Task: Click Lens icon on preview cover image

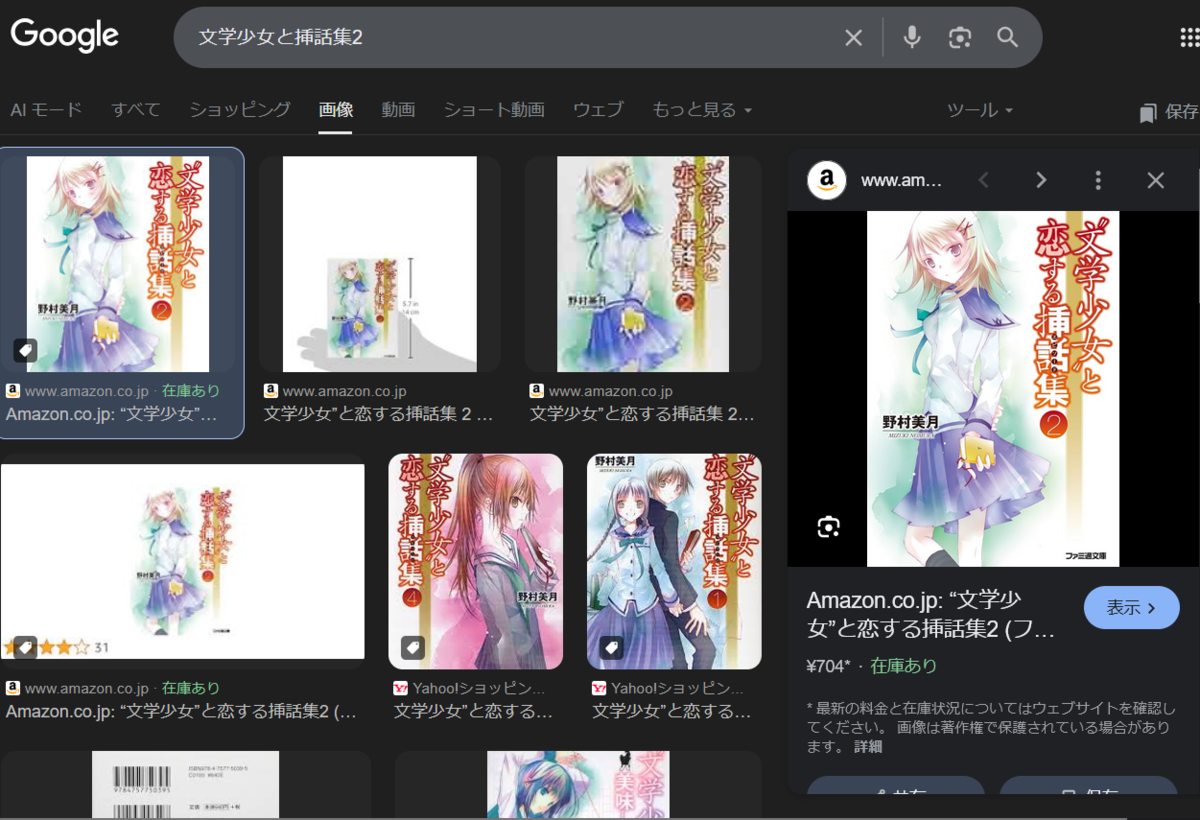Action: coord(827,527)
